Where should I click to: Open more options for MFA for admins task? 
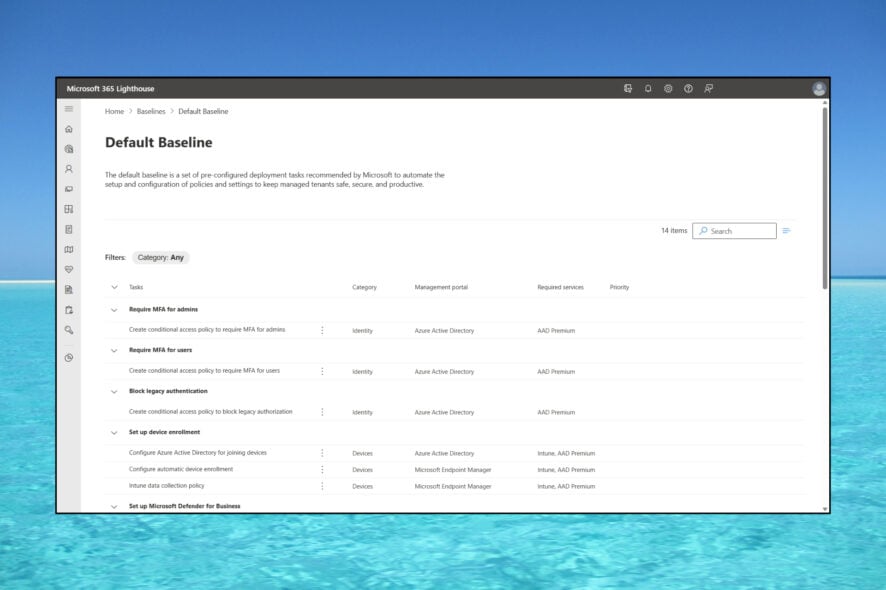tap(322, 330)
